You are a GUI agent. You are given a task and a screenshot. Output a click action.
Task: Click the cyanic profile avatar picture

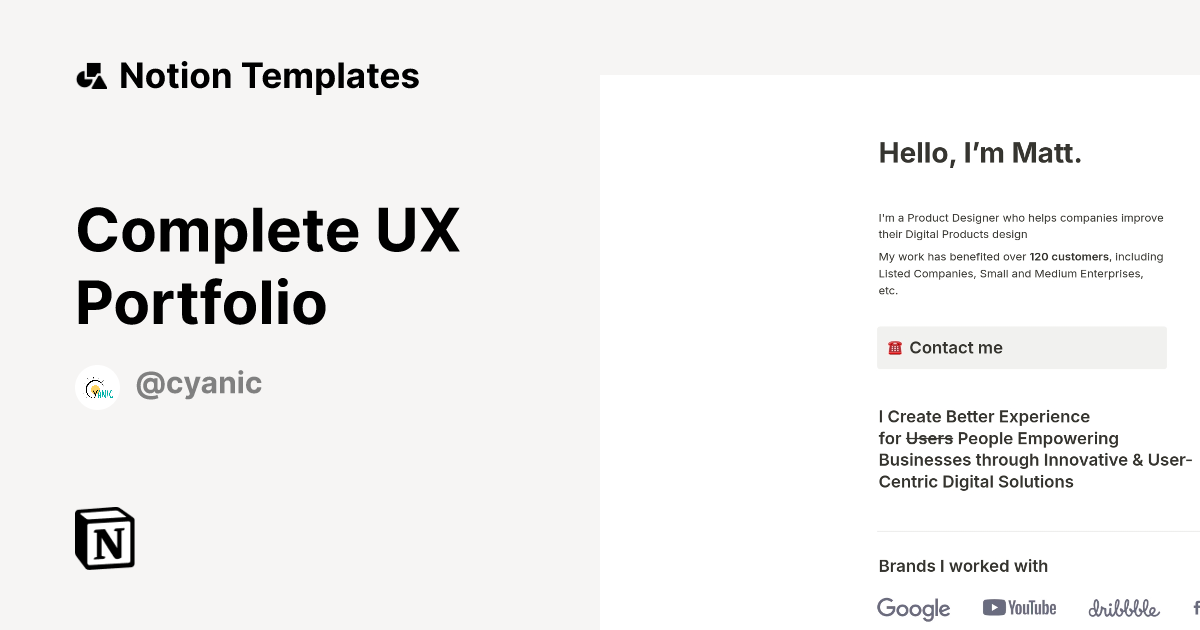pos(97,386)
